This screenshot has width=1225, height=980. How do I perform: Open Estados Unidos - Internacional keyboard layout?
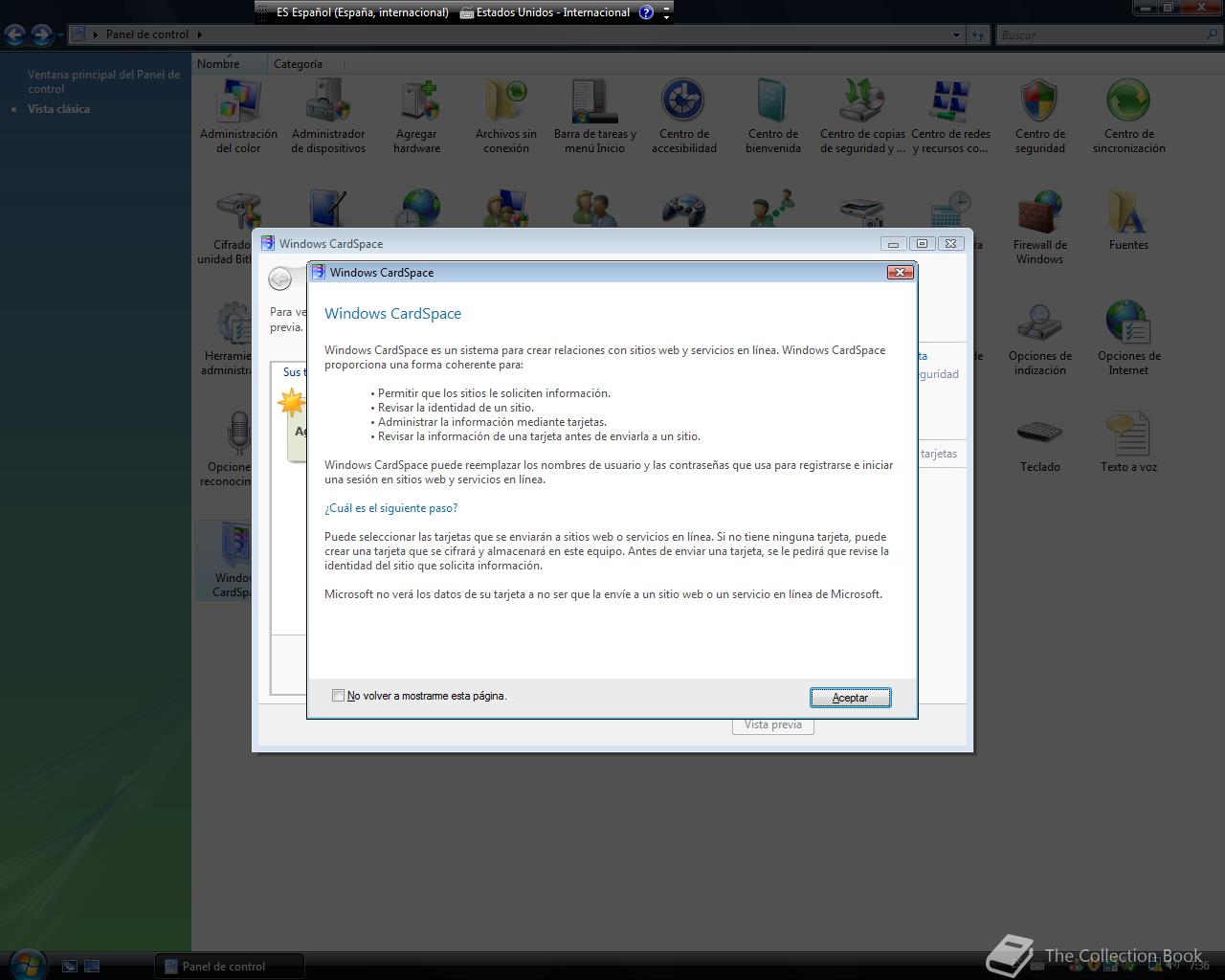(x=545, y=12)
